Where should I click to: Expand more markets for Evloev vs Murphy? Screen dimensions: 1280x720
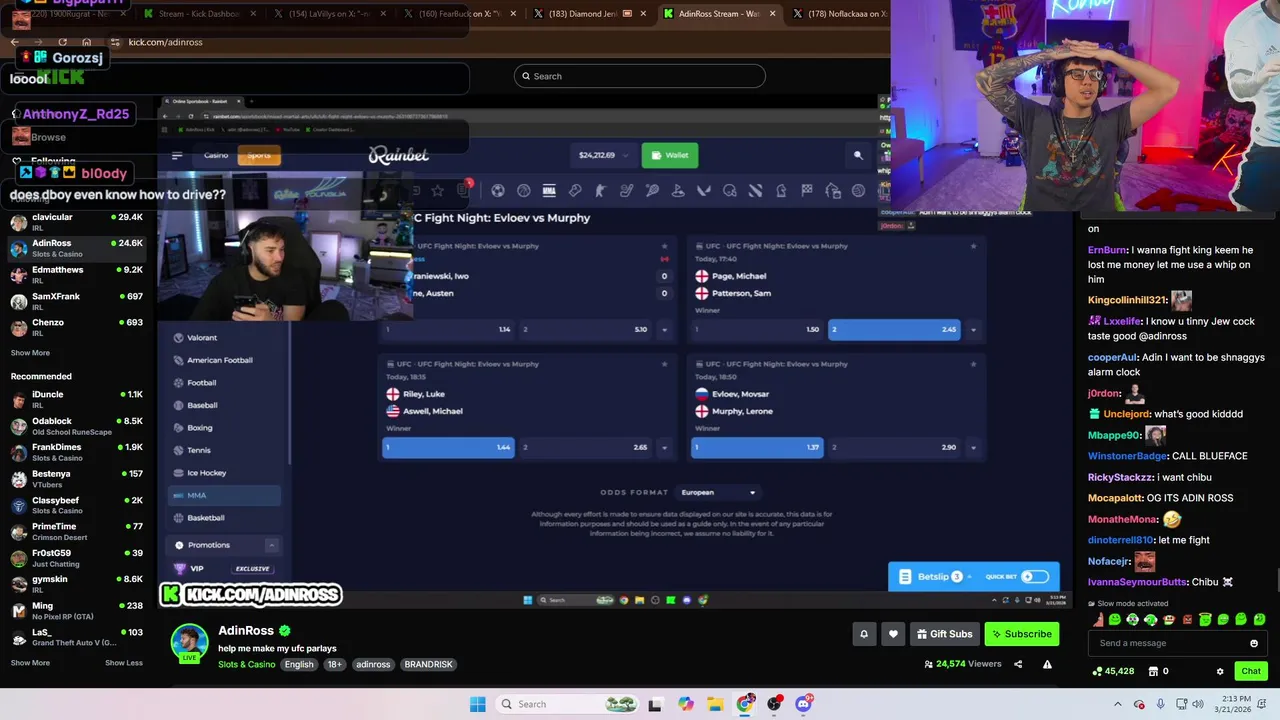[973, 447]
